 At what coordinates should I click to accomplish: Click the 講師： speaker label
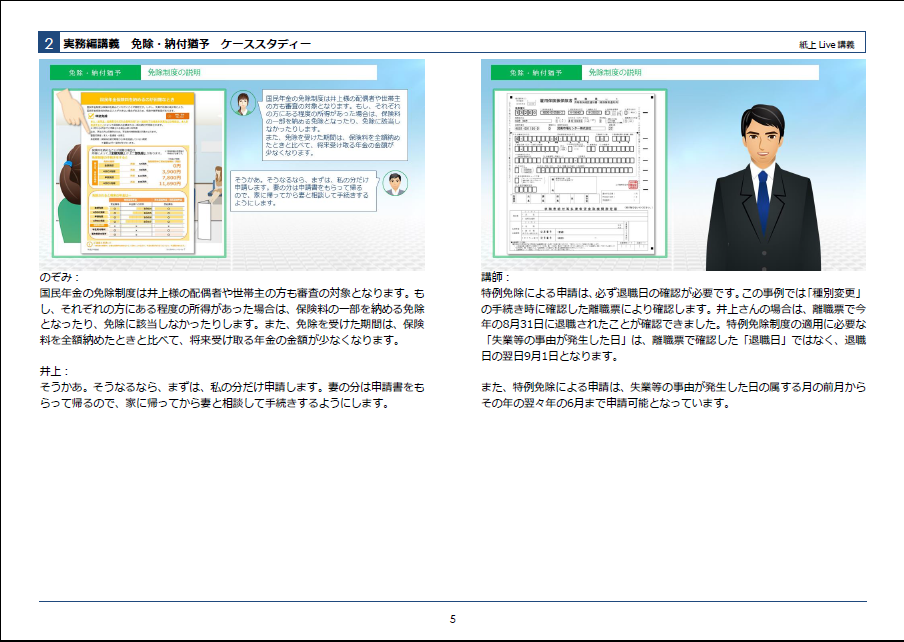point(496,277)
